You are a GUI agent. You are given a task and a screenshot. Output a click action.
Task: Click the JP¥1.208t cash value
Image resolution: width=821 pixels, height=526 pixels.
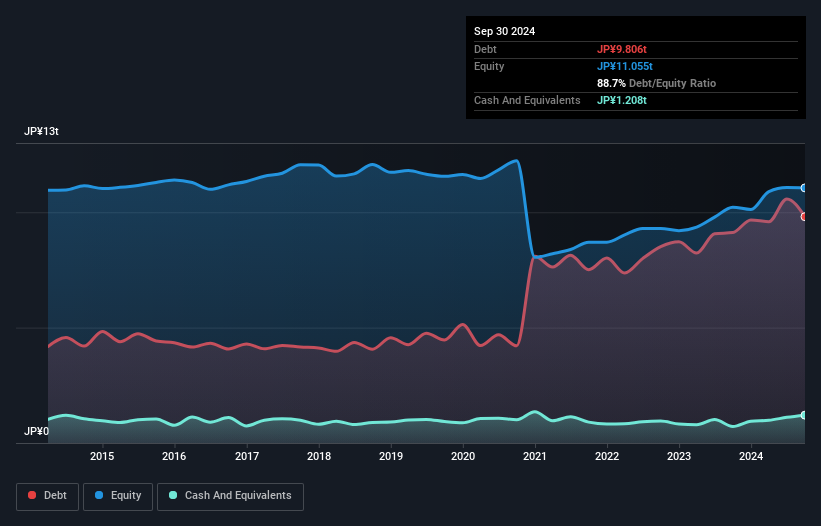point(622,100)
